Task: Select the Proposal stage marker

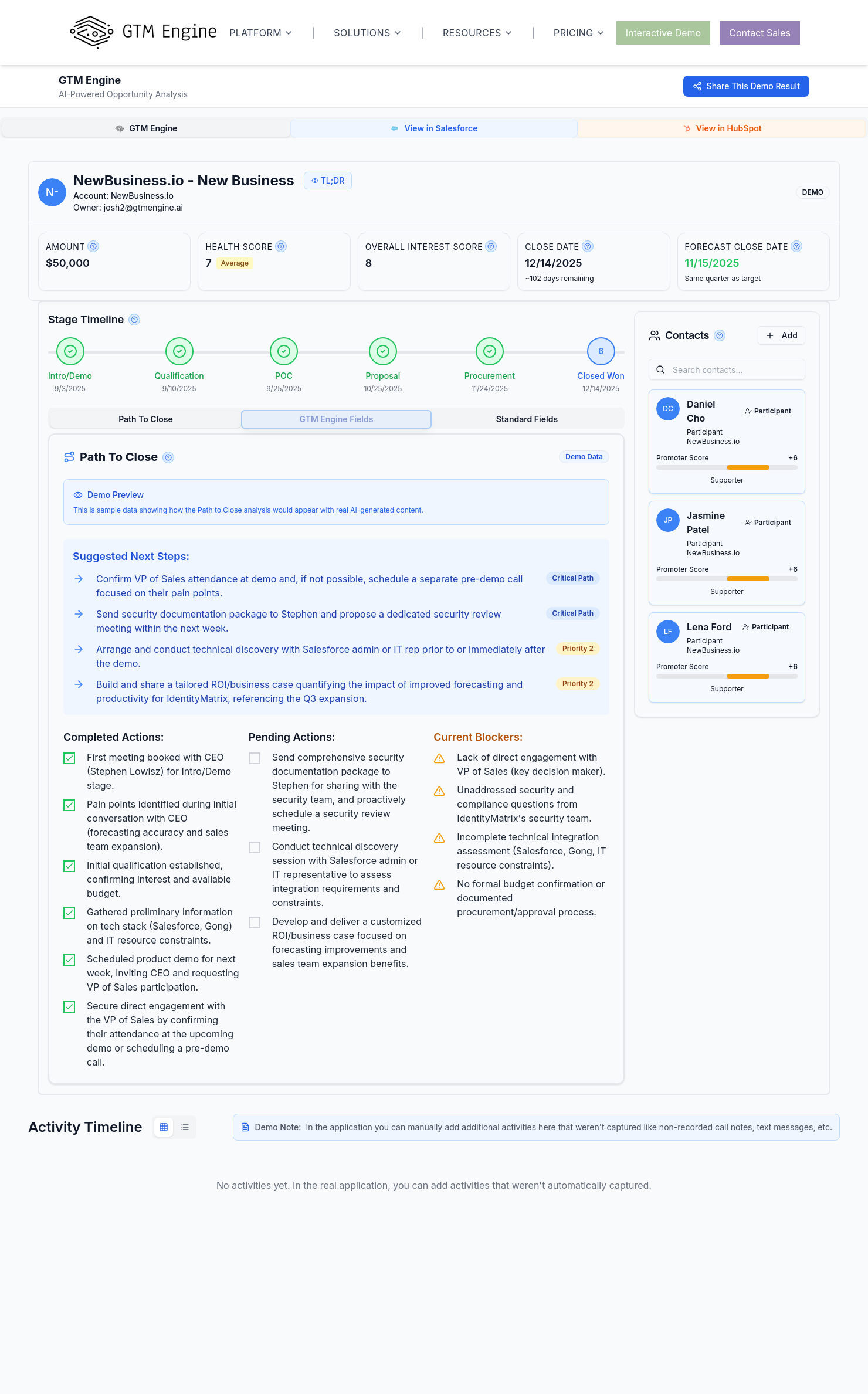Action: (x=383, y=351)
